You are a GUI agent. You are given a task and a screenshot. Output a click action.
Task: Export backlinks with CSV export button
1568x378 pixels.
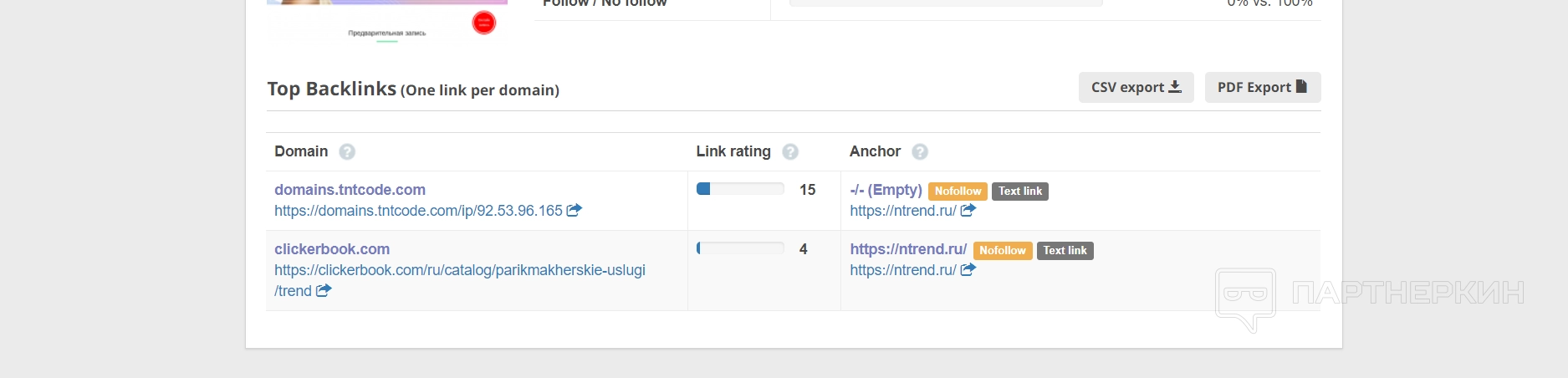coord(1136,87)
